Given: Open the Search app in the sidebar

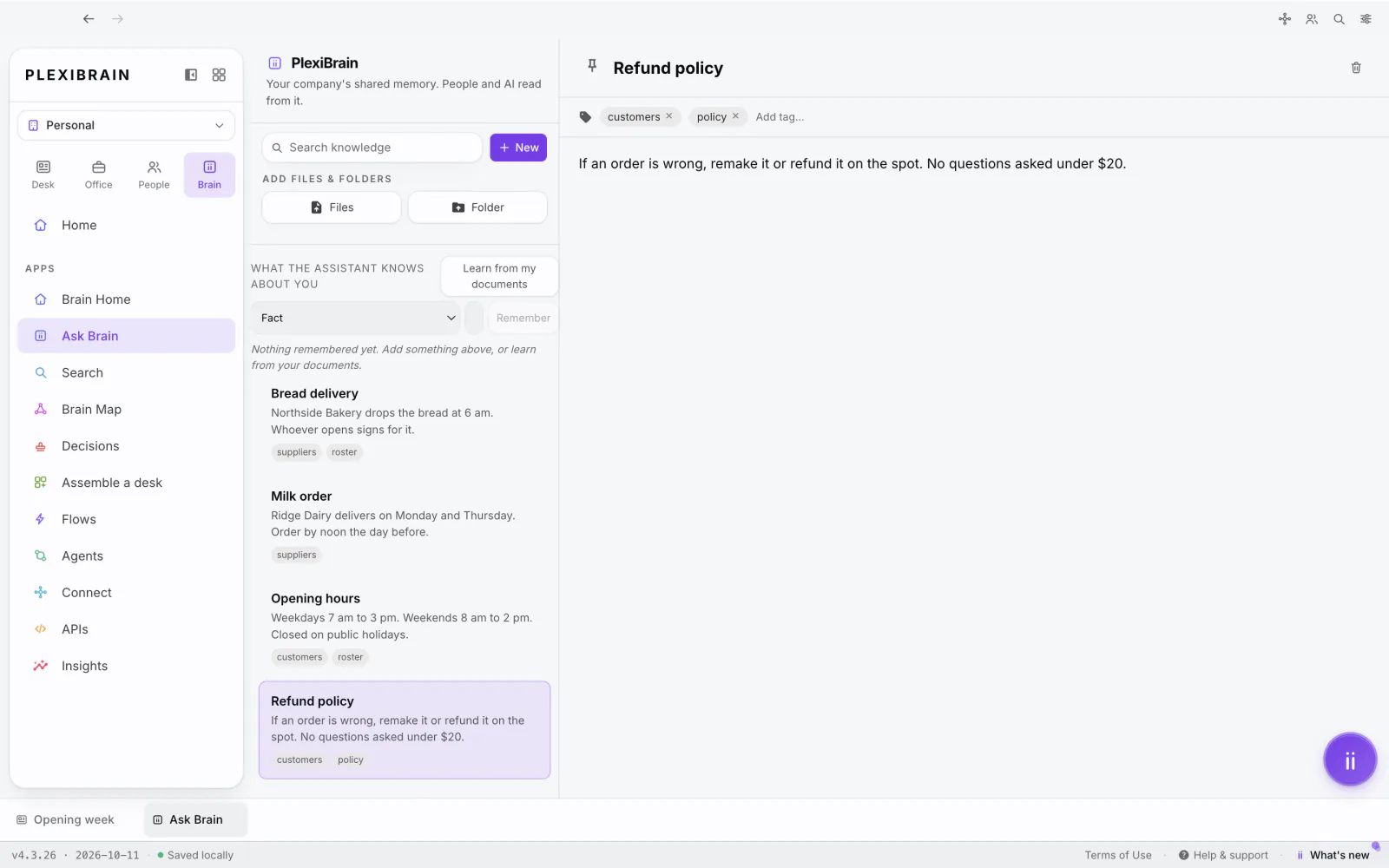Looking at the screenshot, I should [x=126, y=372].
